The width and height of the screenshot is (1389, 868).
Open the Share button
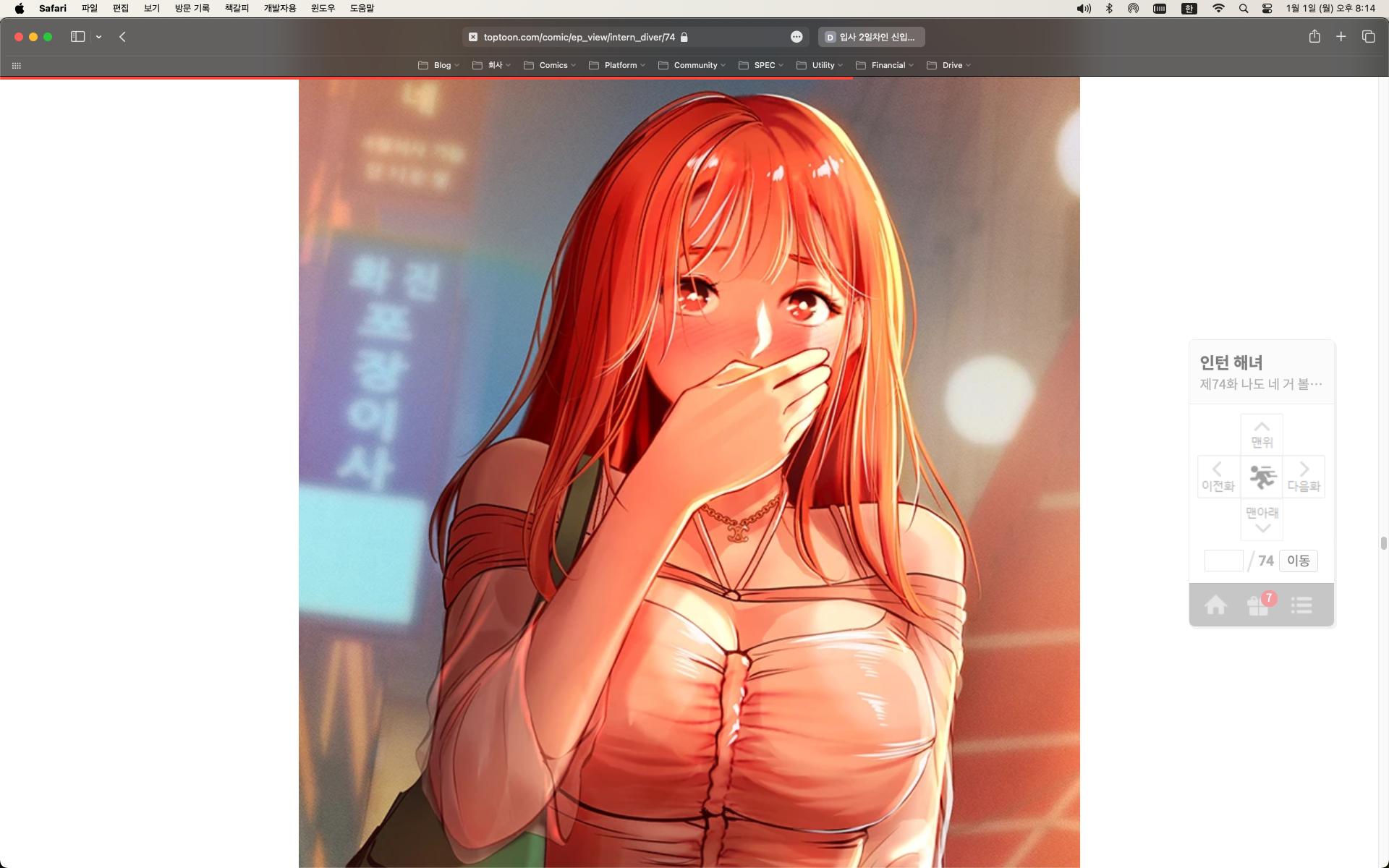(1314, 36)
